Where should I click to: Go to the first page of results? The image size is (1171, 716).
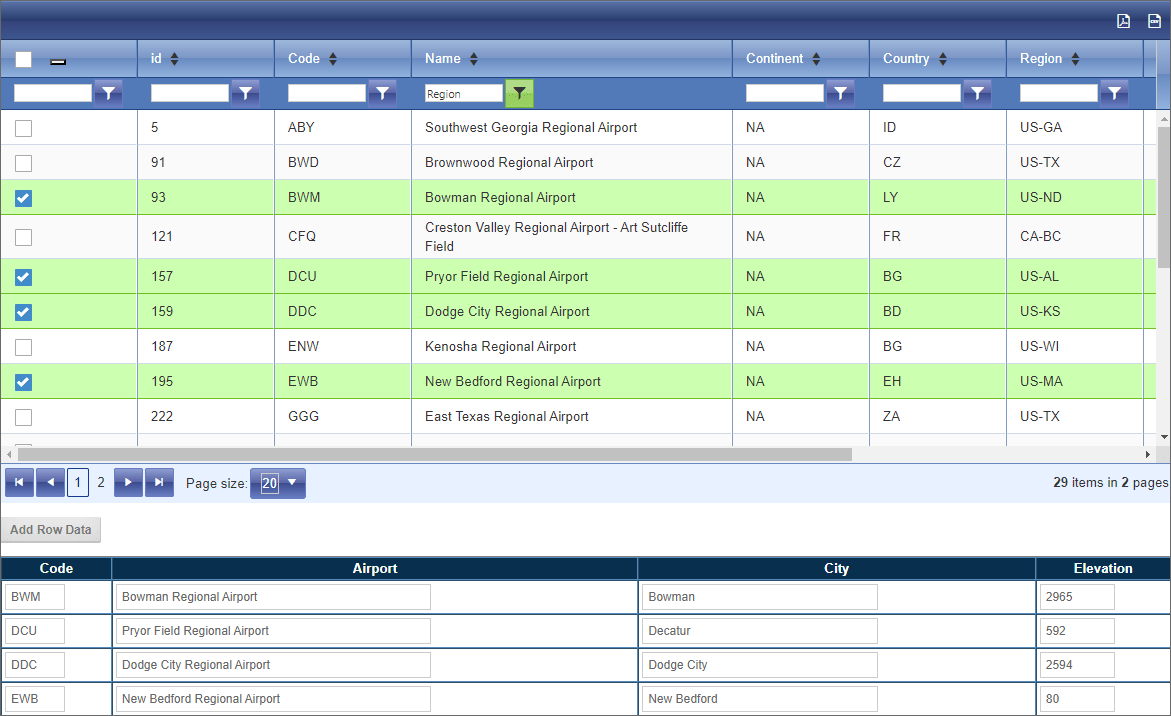tap(19, 482)
